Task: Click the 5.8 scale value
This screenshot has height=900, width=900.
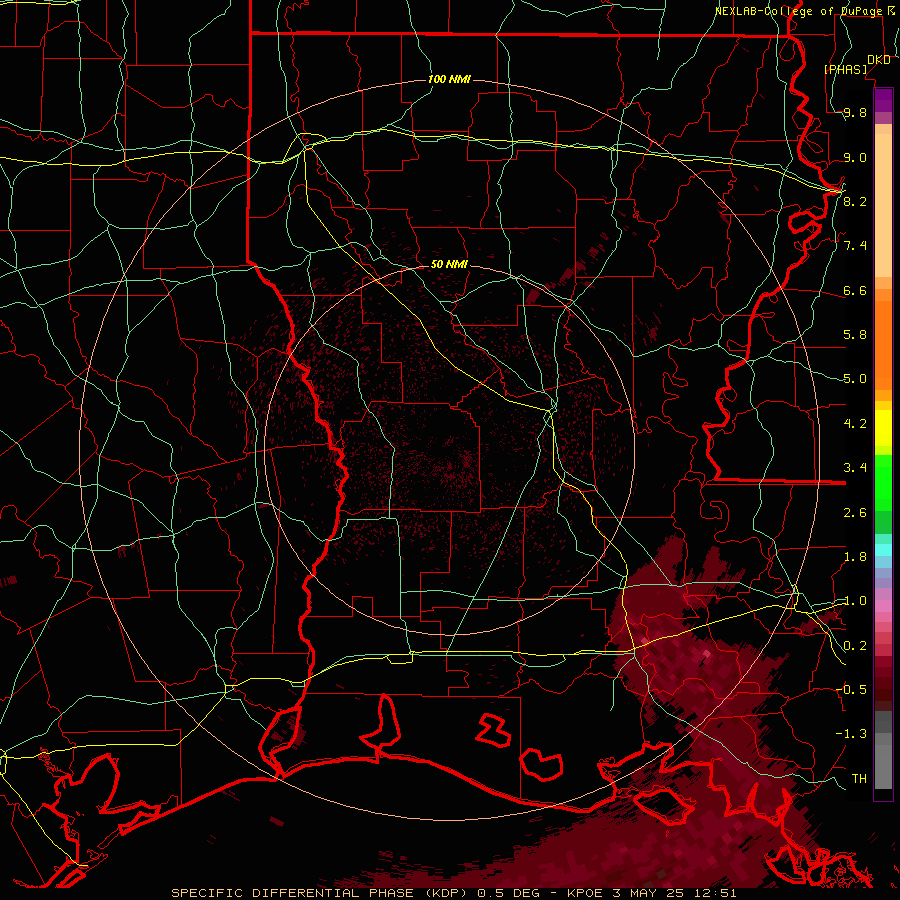Action: coord(855,335)
